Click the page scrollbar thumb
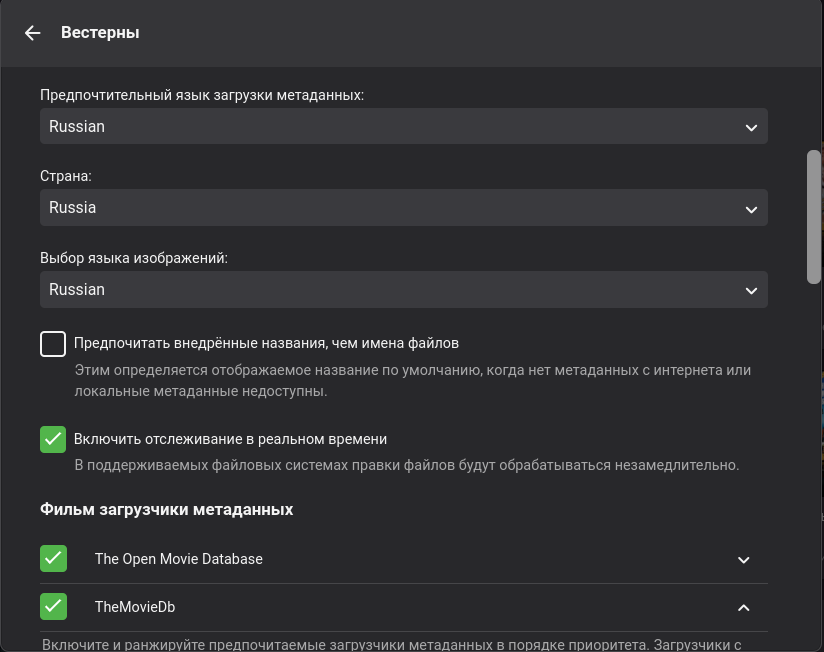The width and height of the screenshot is (824, 652). [814, 217]
